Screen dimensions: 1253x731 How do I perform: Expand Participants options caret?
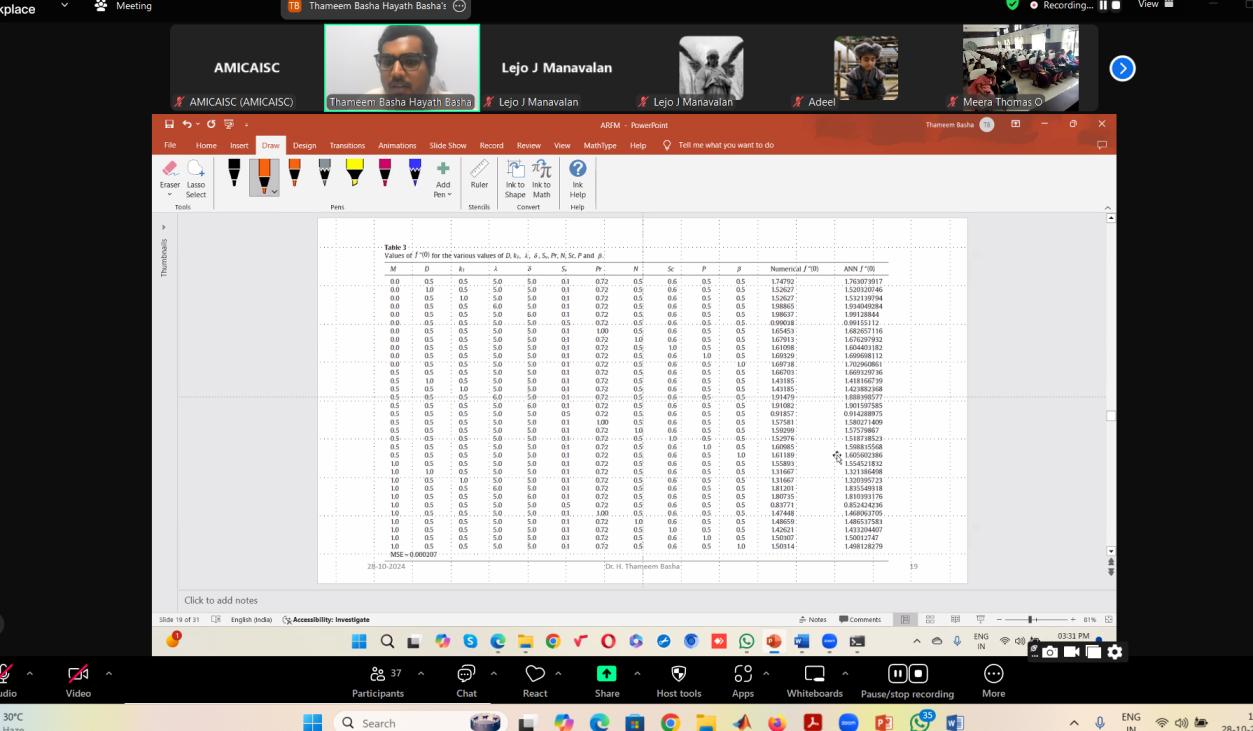423,672
